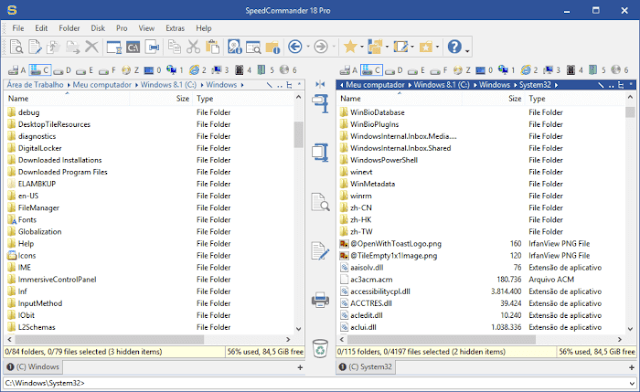
Task: Select ImmersiveControlPanel folder
Action: click(x=57, y=279)
